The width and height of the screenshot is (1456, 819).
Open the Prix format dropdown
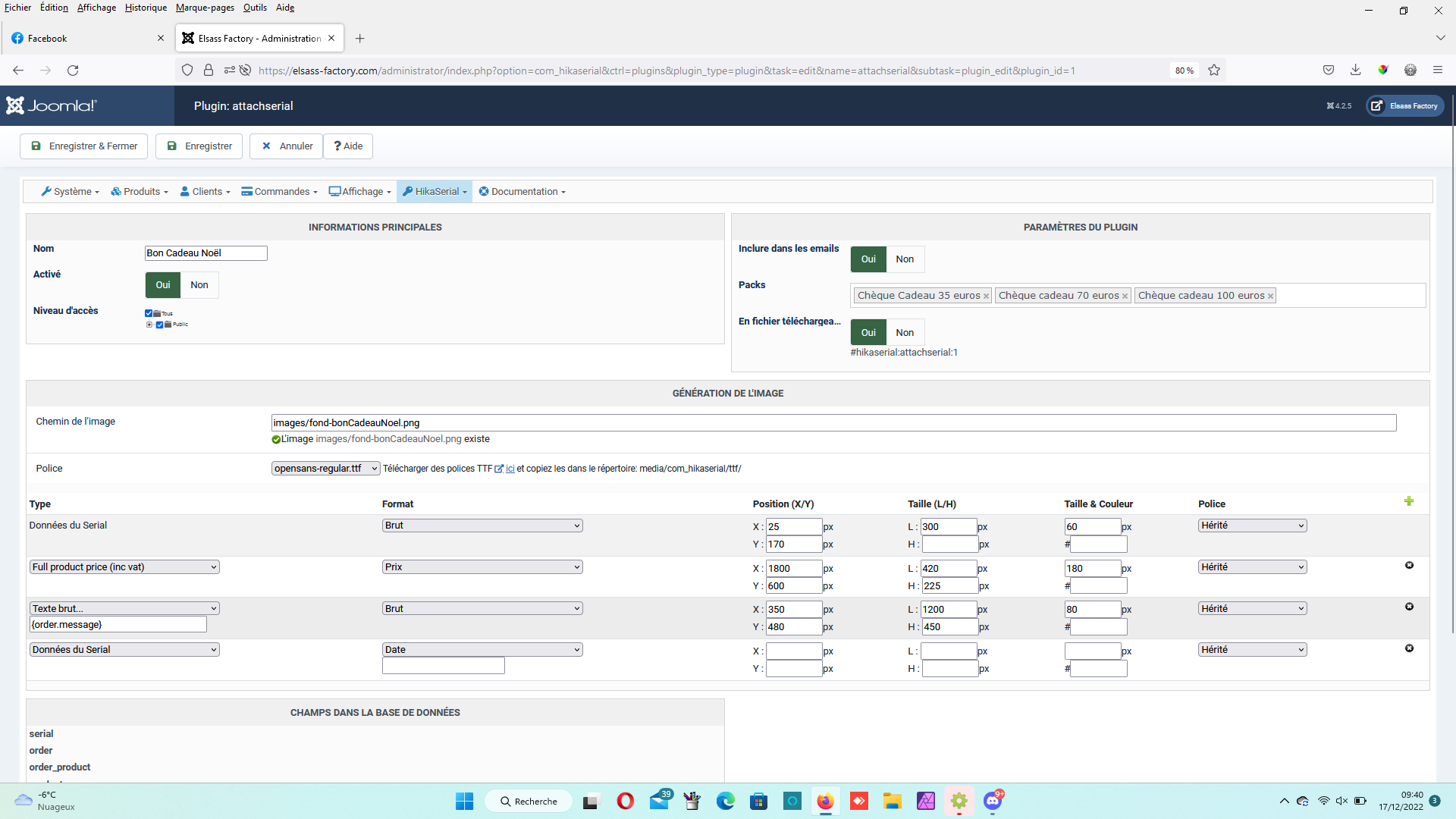(482, 567)
